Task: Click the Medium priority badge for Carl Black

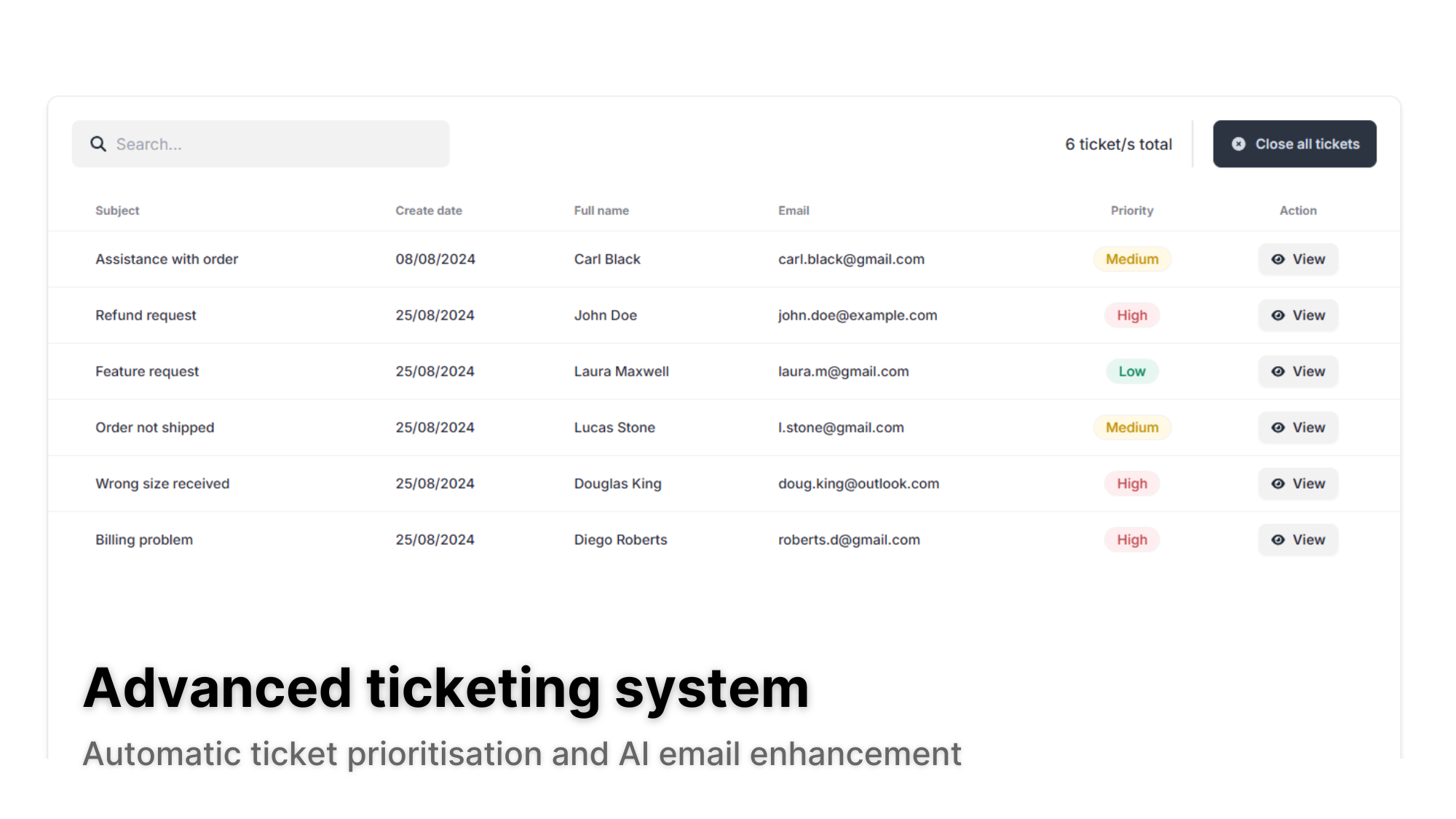Action: tap(1132, 259)
